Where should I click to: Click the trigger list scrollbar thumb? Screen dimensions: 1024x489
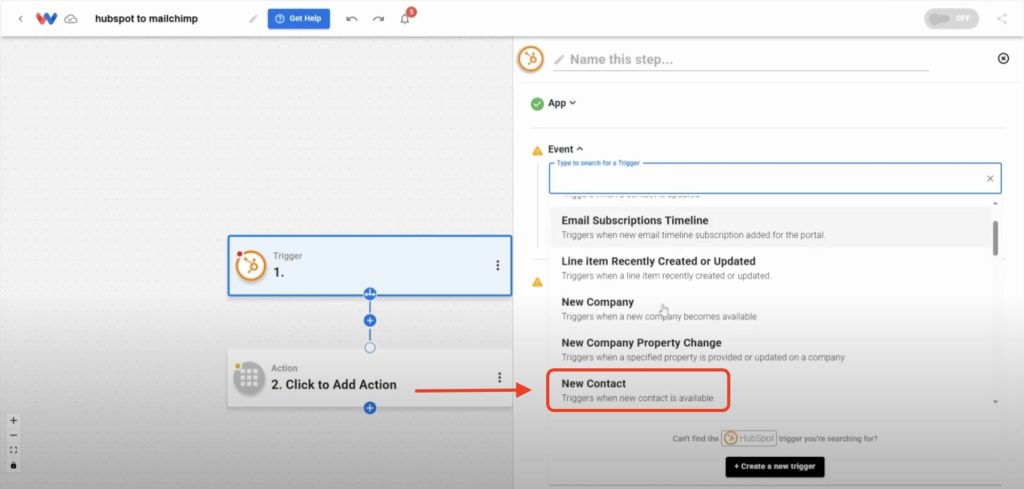(x=995, y=238)
